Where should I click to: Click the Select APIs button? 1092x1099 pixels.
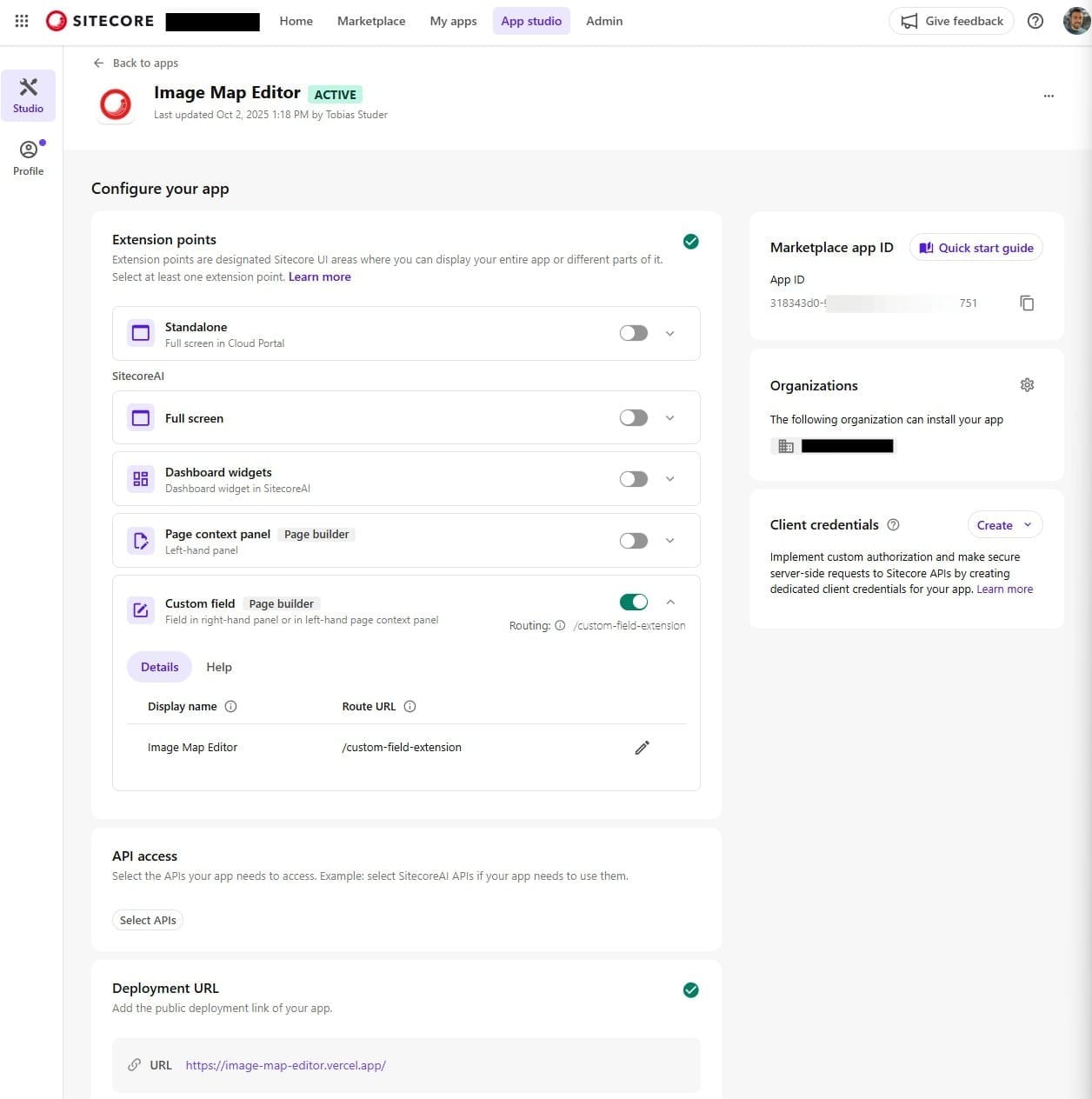point(148,920)
